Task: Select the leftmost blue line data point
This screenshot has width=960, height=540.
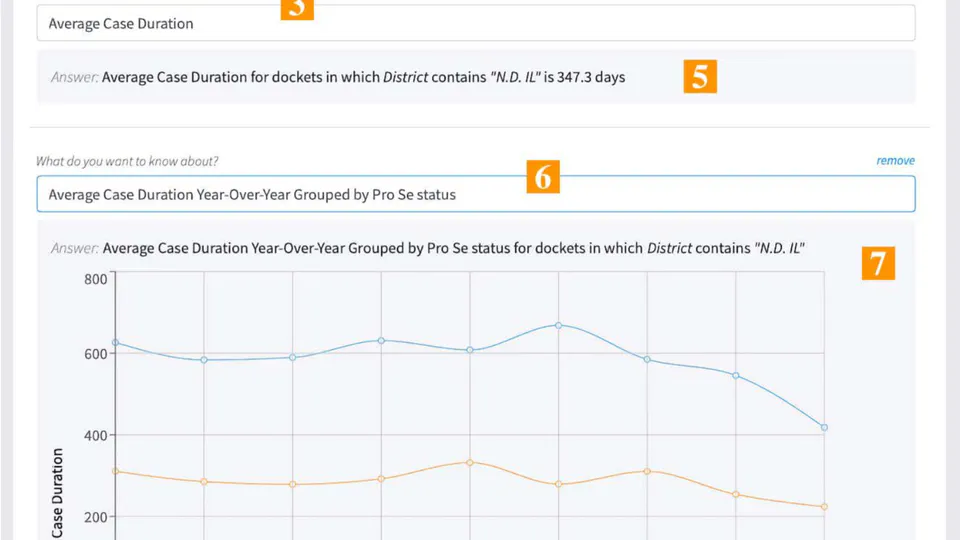Action: tap(116, 343)
